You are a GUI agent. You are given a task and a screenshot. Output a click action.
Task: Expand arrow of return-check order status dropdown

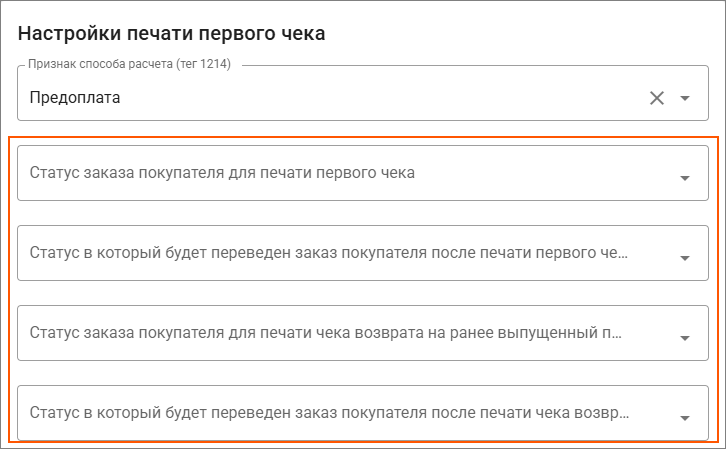pyautogui.click(x=685, y=338)
